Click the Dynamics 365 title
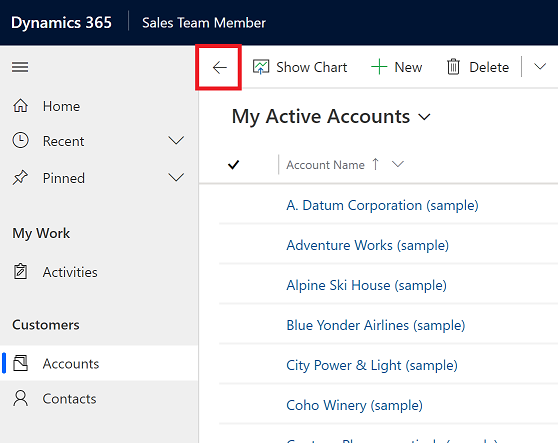558x443 pixels. (61, 22)
